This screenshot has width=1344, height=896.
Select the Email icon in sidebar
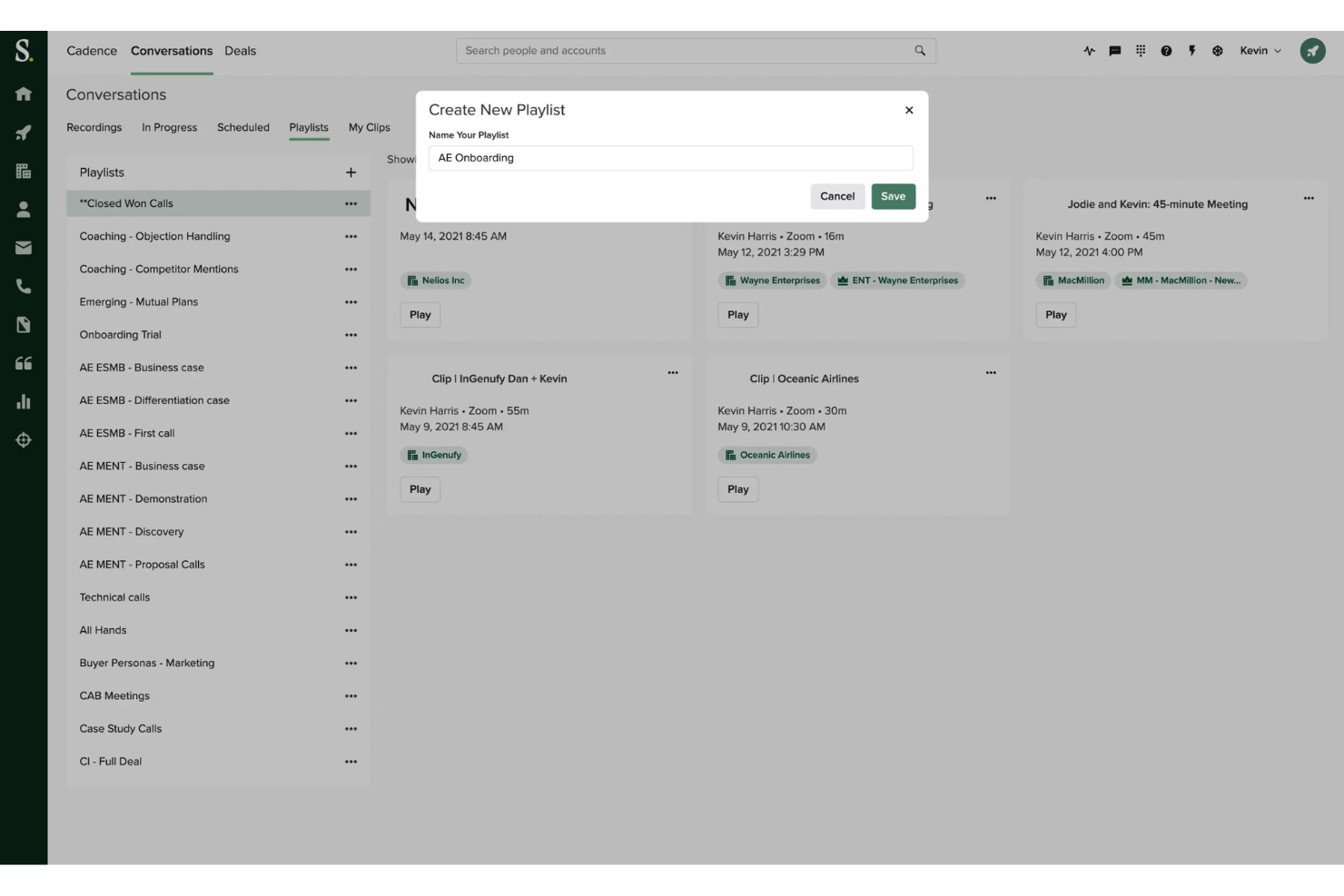click(24, 247)
